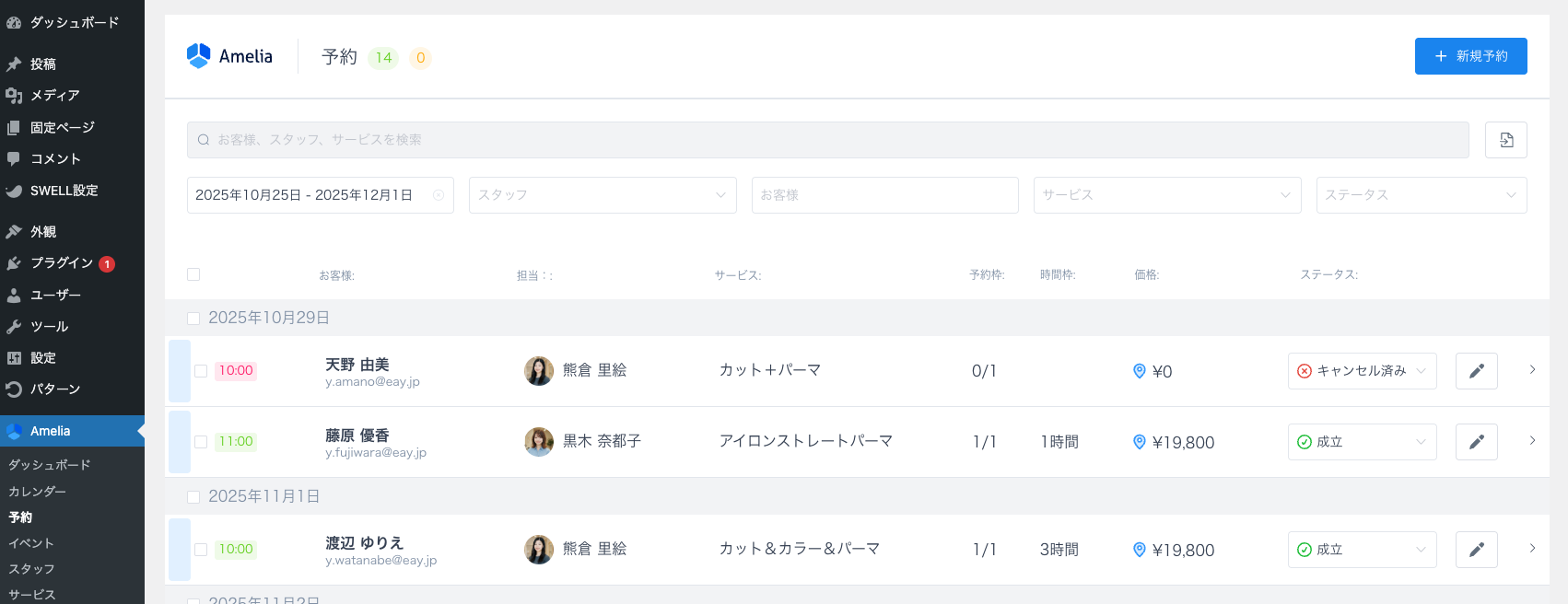Check the 2025年10月29日 date group checkbox
Viewport: 1568px width, 604px height.
[x=193, y=319]
